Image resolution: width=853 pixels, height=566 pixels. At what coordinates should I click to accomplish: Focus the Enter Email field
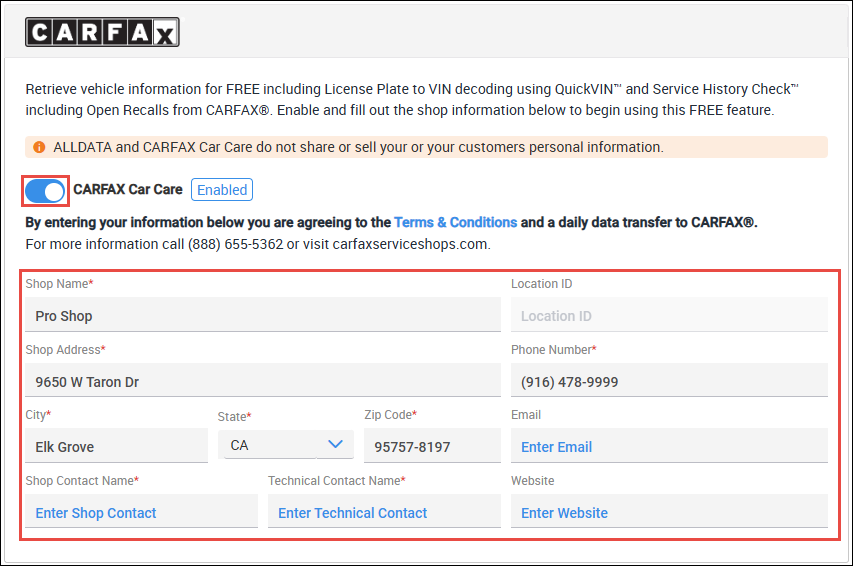click(x=668, y=447)
